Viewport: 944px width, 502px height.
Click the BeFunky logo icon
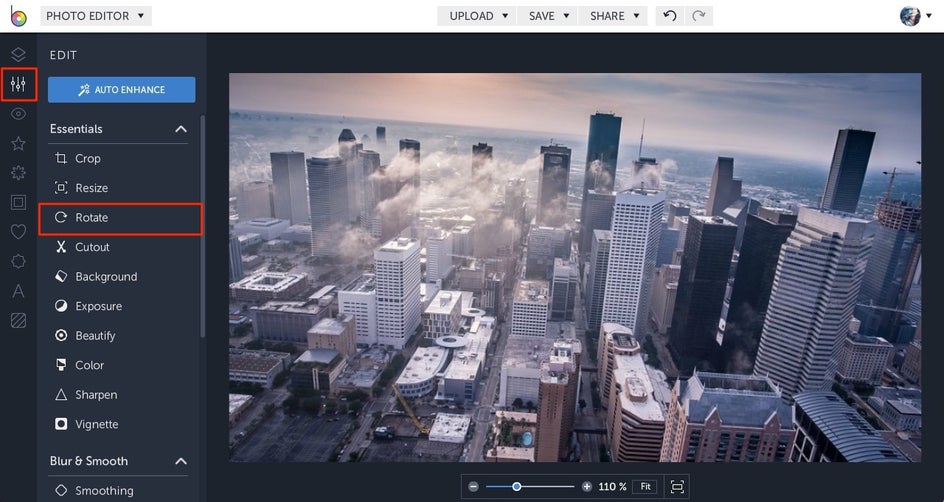(18, 16)
